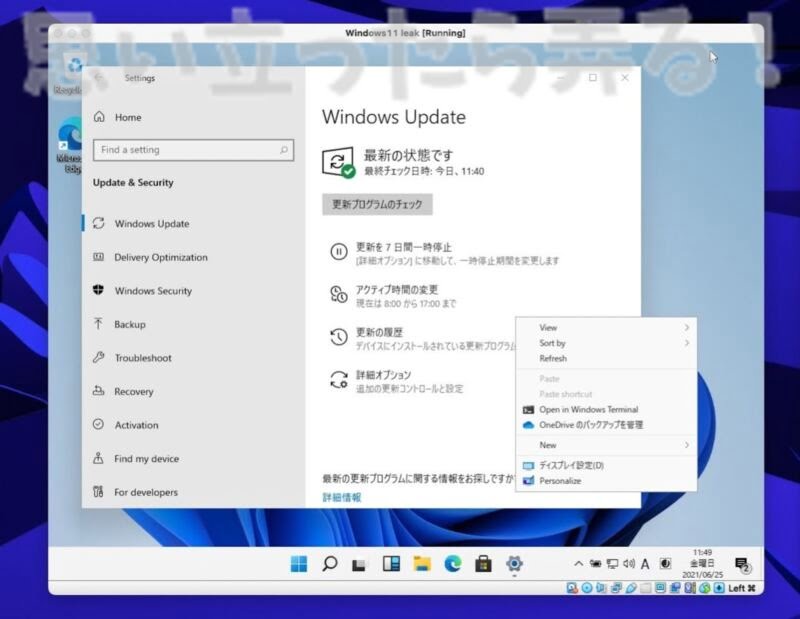The image size is (800, 619).
Task: Choose Refresh in the context menu
Action: tap(606, 358)
